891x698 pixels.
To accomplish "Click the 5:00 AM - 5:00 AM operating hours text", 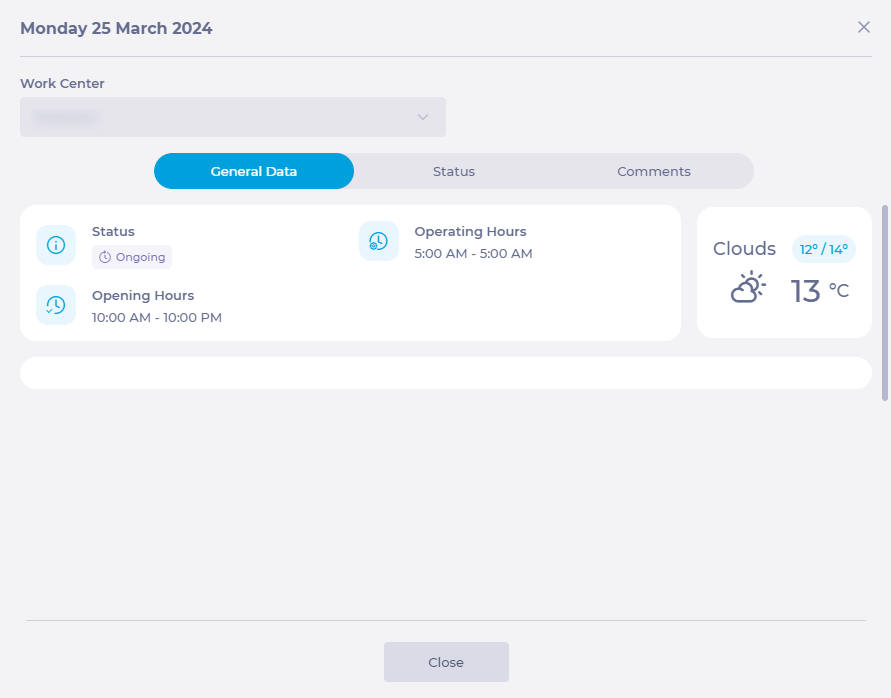I will pos(473,254).
